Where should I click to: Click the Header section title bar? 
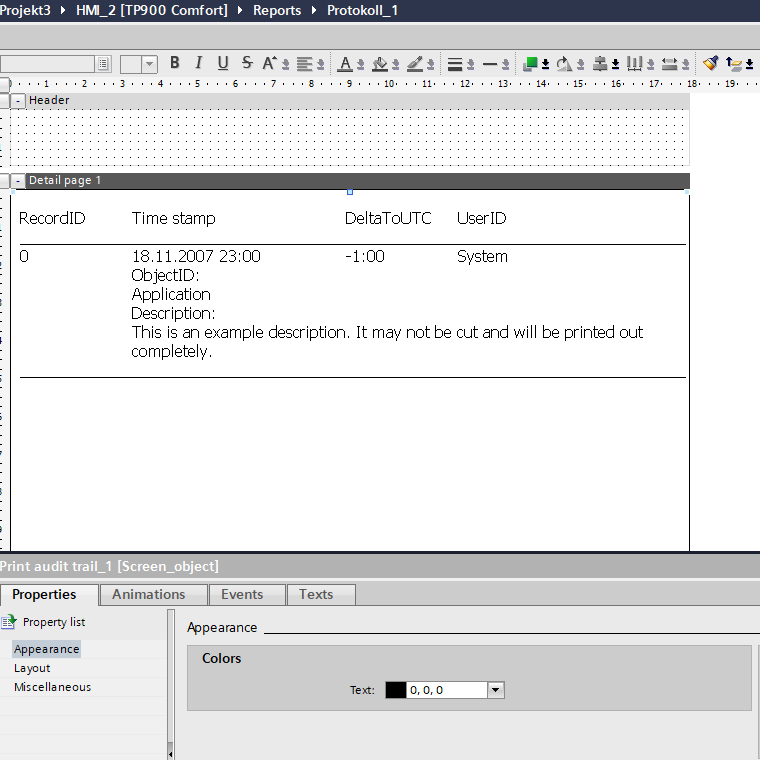(358, 101)
